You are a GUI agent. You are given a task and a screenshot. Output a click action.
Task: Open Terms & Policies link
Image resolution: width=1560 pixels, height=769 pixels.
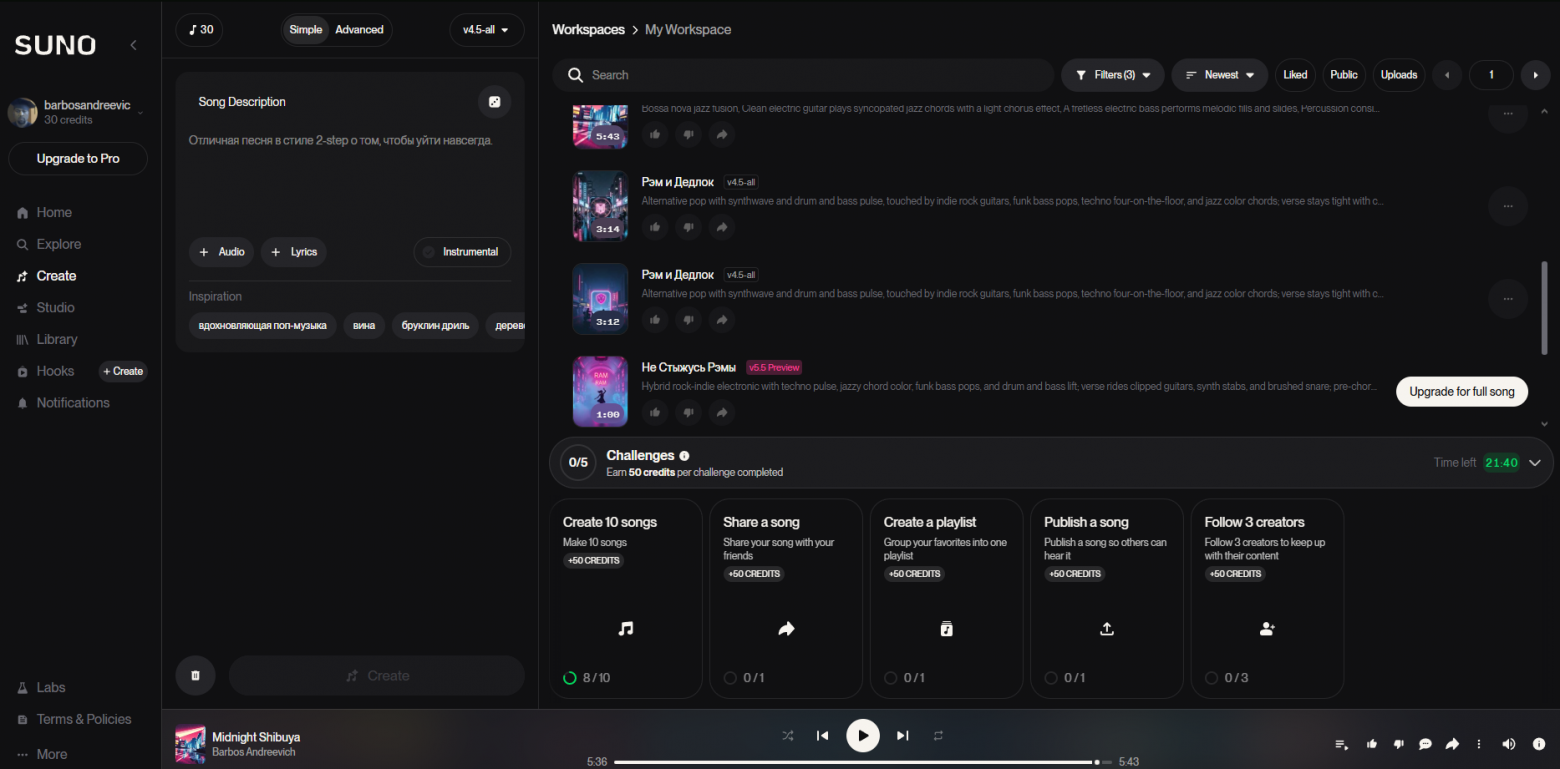pyautogui.click(x=74, y=719)
